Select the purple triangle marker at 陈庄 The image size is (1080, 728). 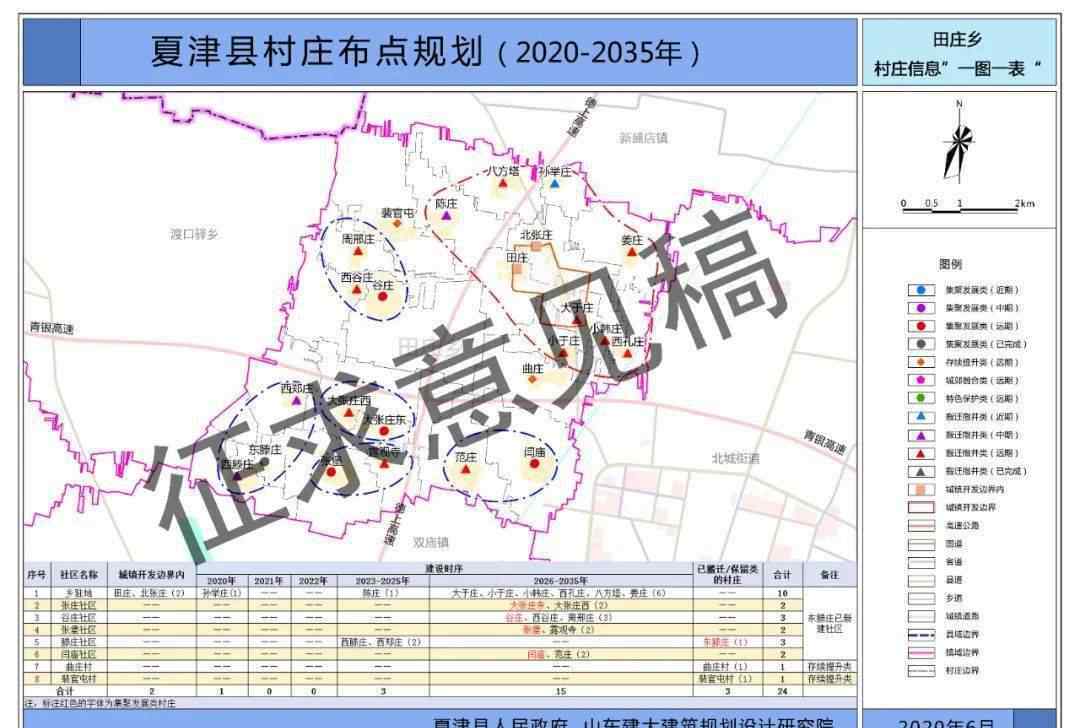click(446, 216)
